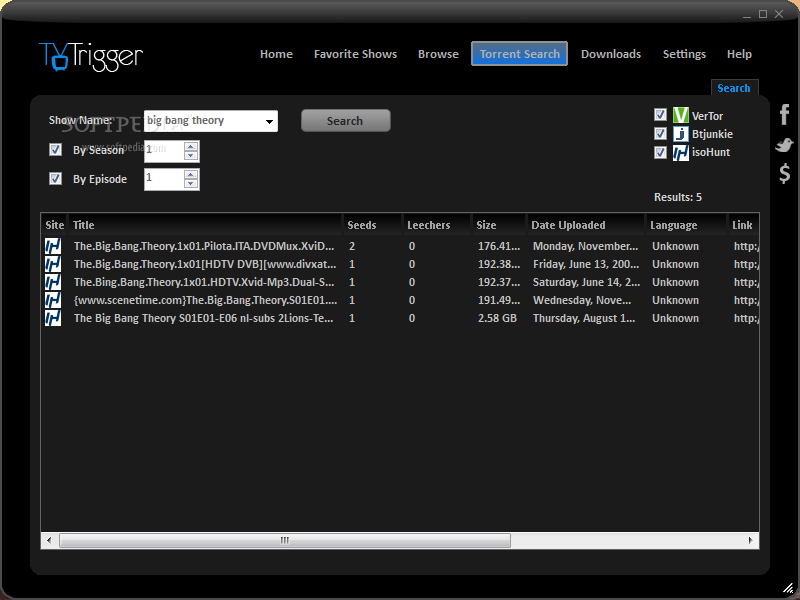Click the TVTrigger logo
Image resolution: width=800 pixels, height=600 pixels.
[x=91, y=56]
